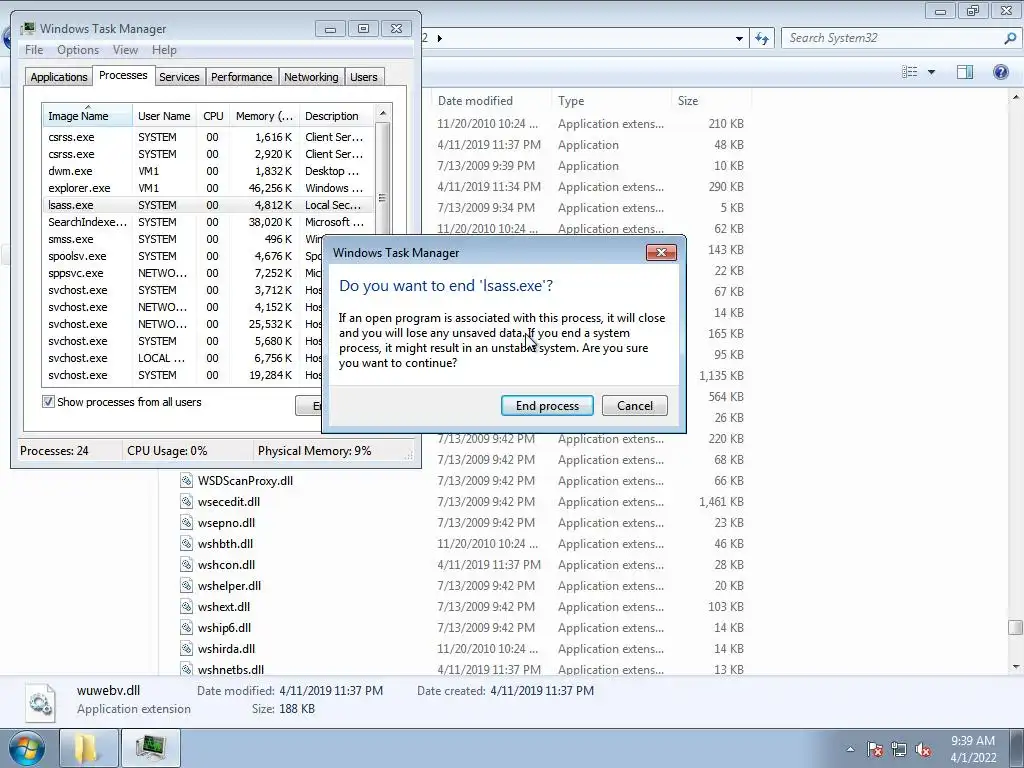Show hidden system tray icons
Viewport: 1024px width, 768px height.
pyautogui.click(x=850, y=749)
